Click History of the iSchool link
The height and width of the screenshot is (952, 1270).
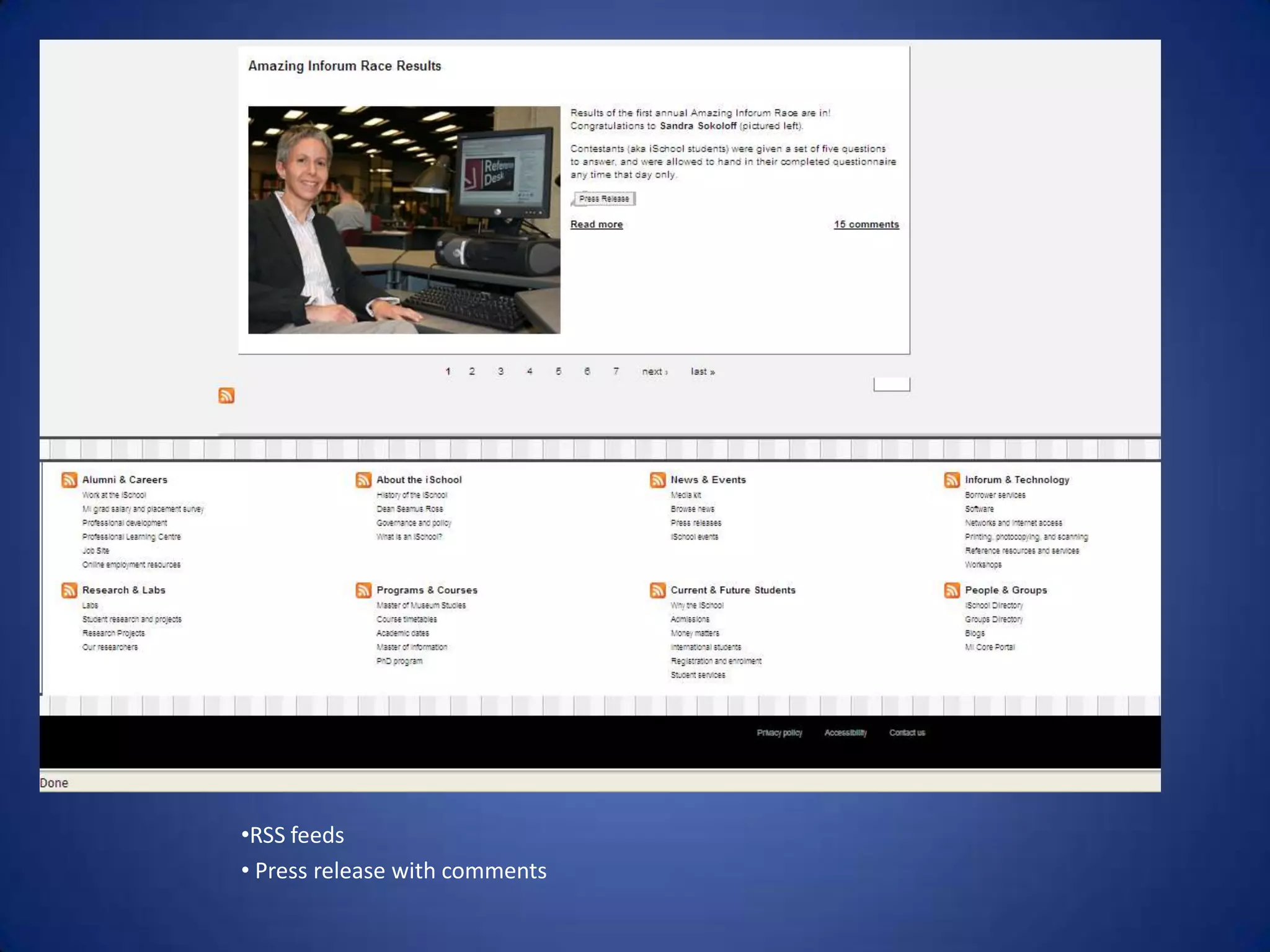tap(412, 495)
